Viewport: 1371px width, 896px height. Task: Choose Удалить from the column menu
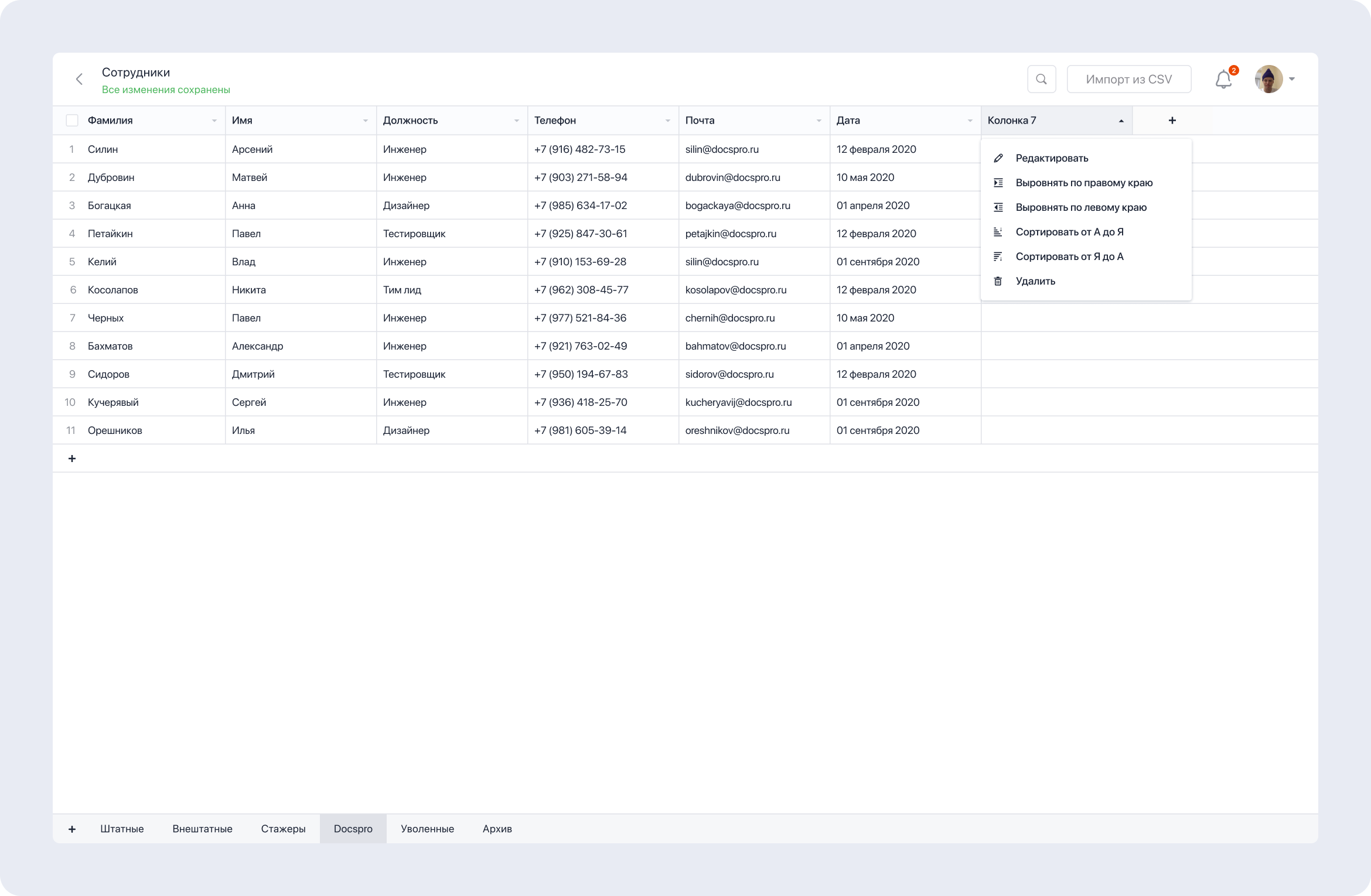1086,281
